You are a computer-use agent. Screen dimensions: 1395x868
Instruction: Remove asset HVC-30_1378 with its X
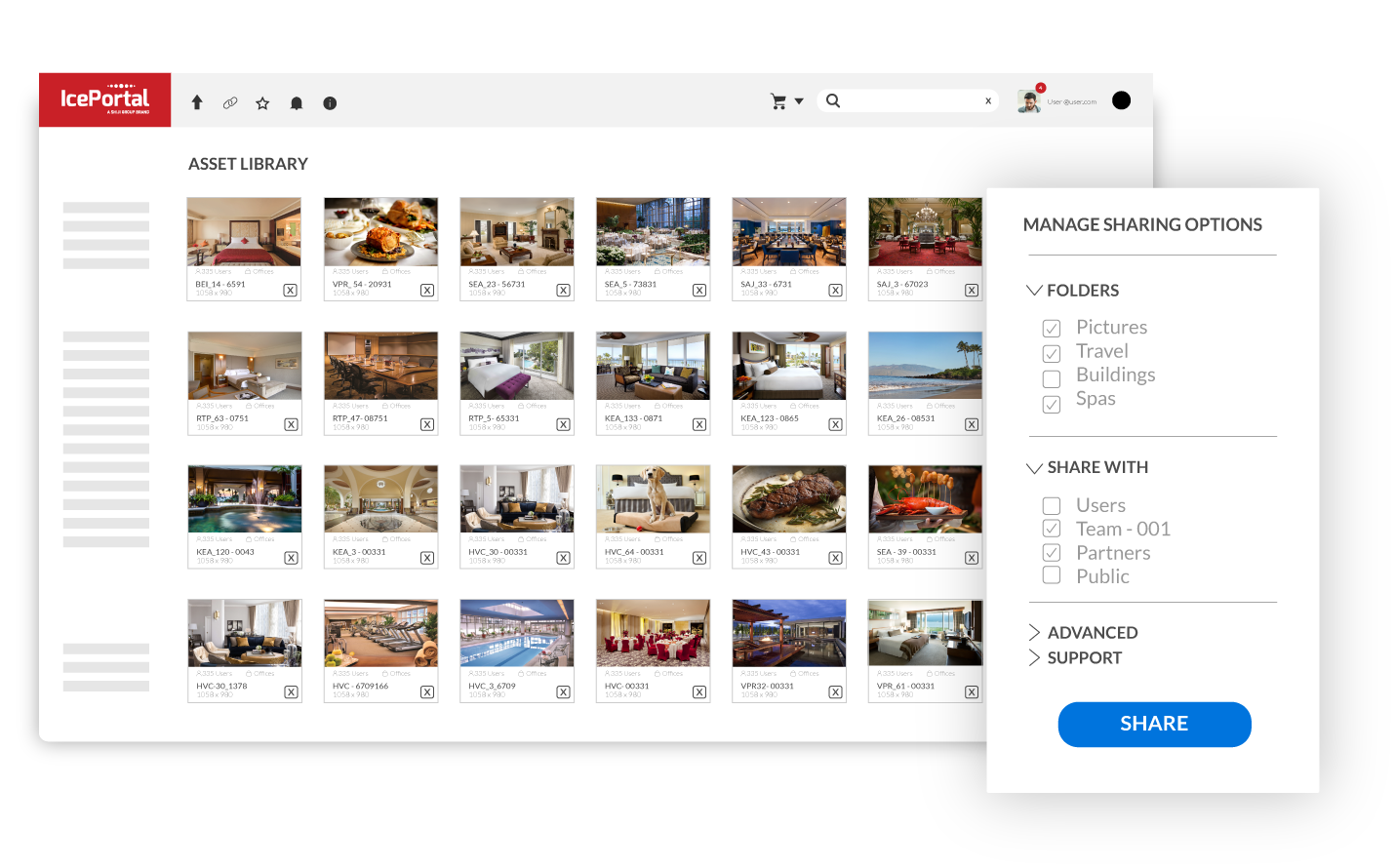[x=291, y=691]
